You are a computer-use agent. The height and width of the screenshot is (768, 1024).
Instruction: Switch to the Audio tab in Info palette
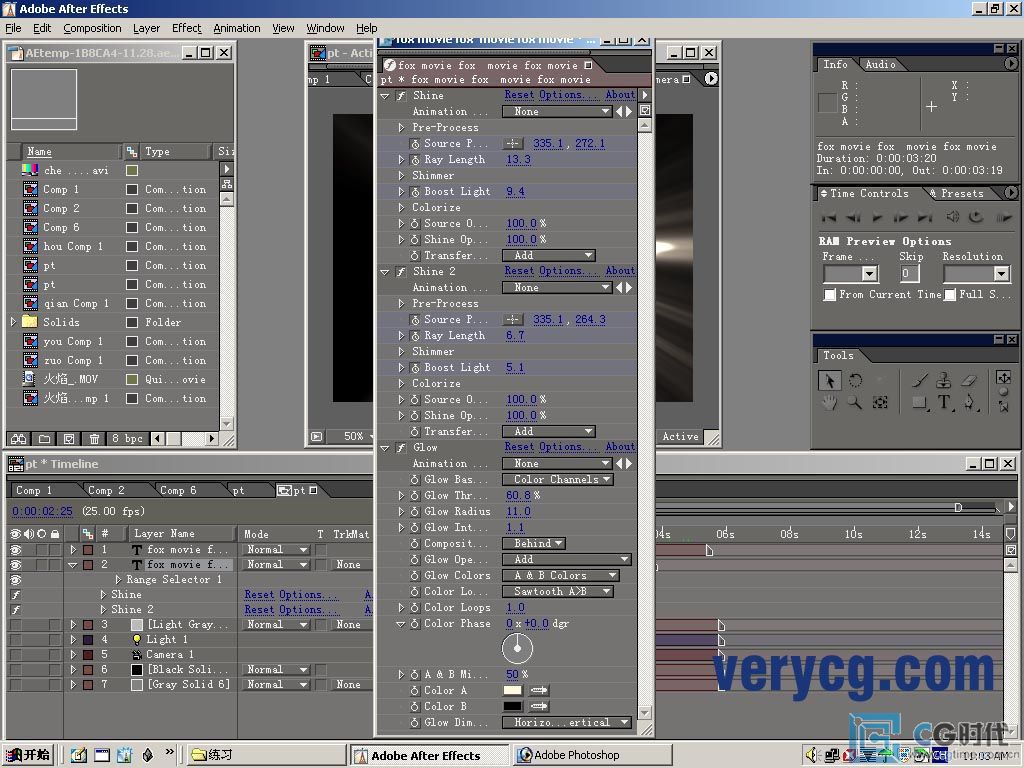click(x=880, y=65)
